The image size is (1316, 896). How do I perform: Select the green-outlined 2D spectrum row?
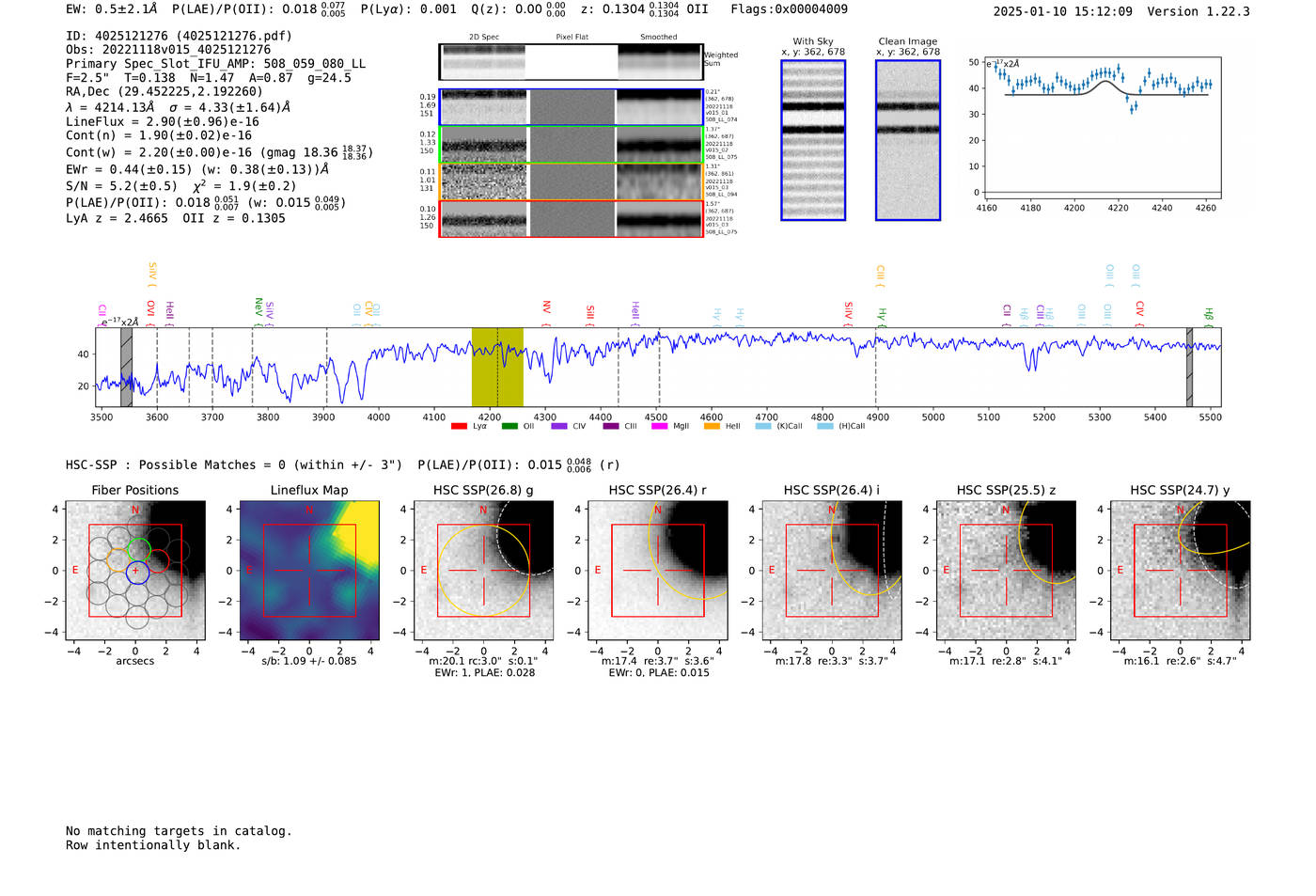coord(572,145)
